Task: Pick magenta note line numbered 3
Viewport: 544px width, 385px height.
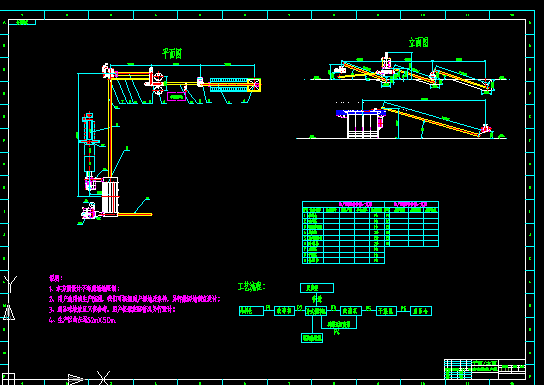Action: point(112,309)
